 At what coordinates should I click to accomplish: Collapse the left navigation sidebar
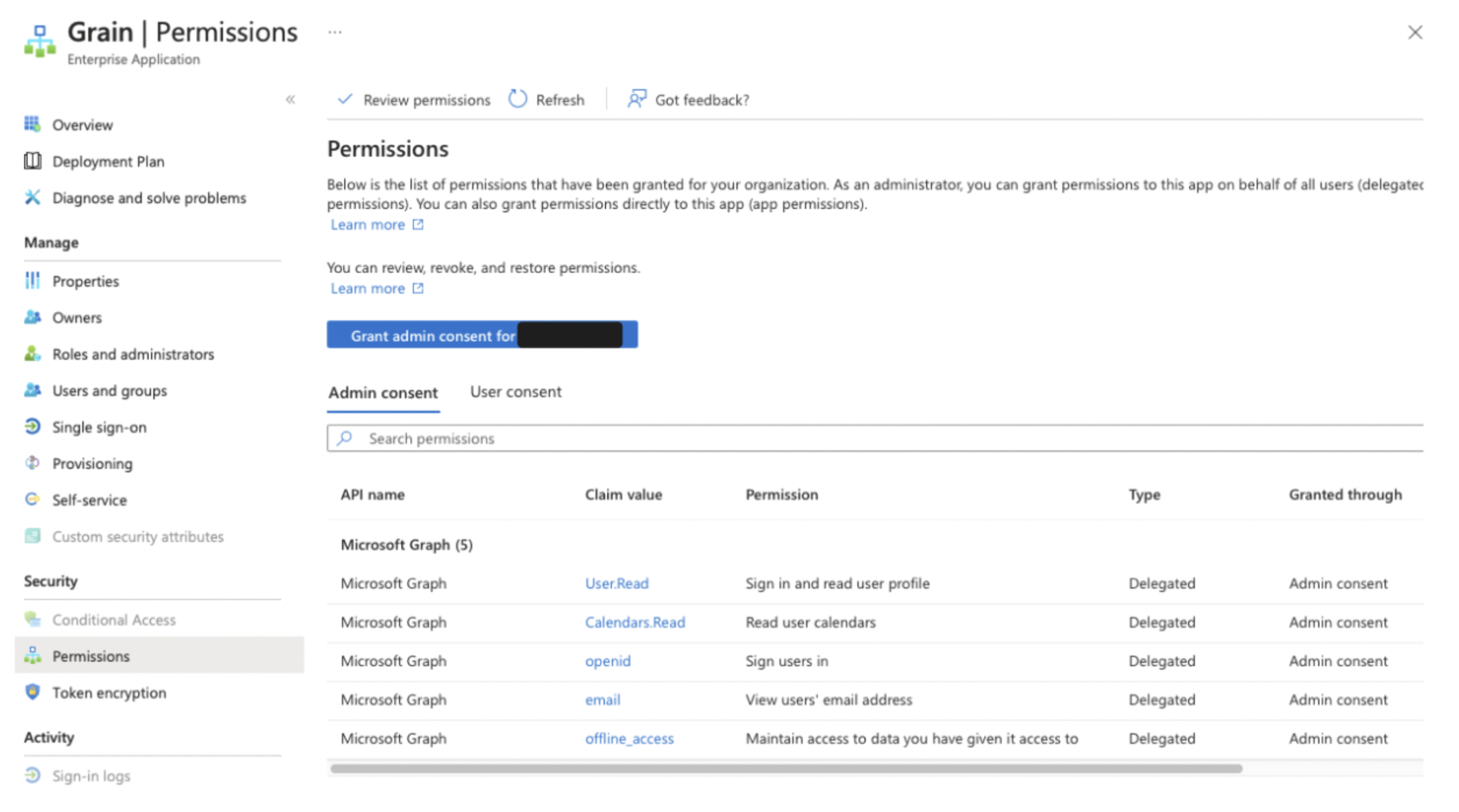pos(290,99)
